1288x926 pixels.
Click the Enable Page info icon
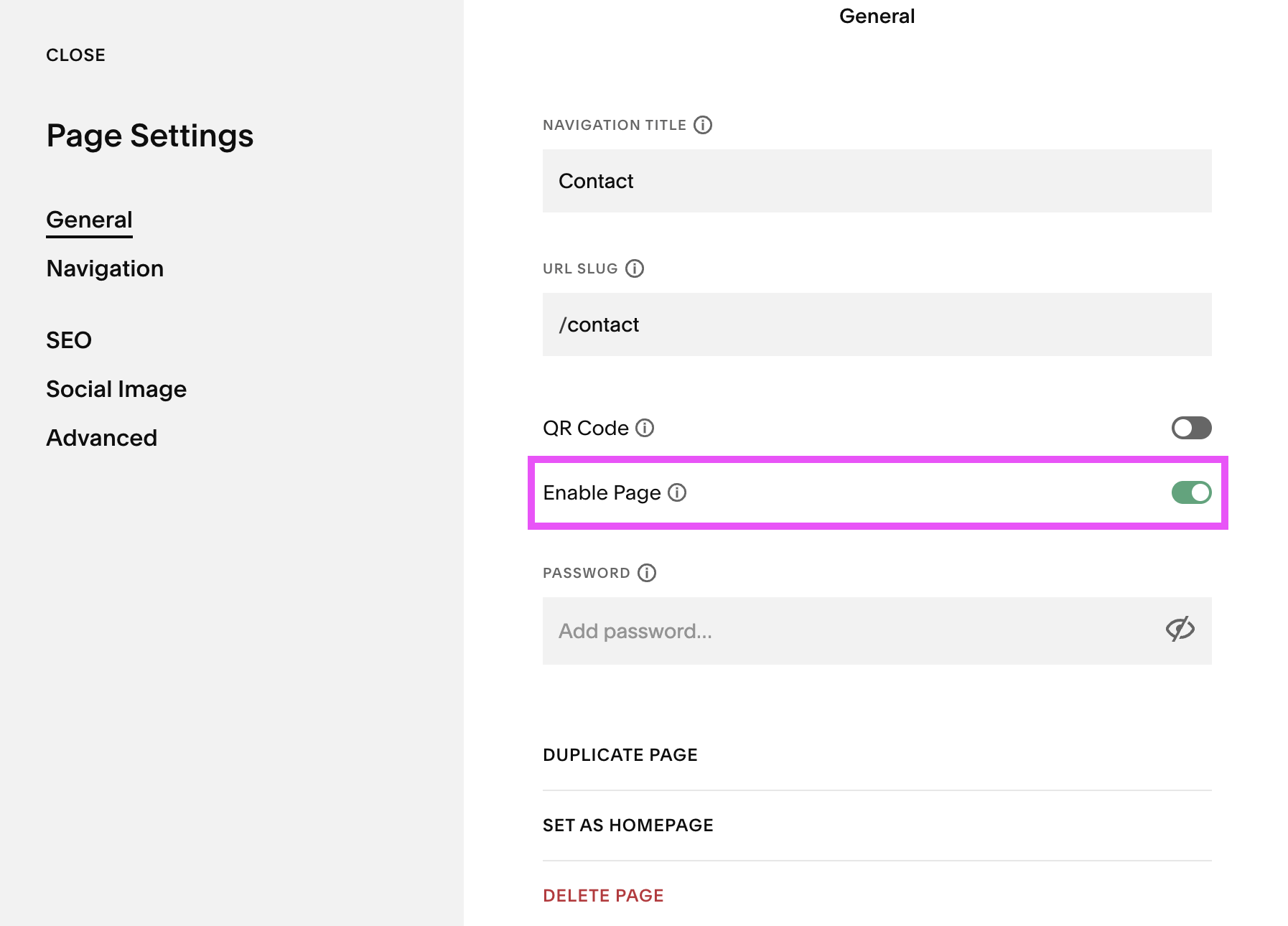coord(678,493)
